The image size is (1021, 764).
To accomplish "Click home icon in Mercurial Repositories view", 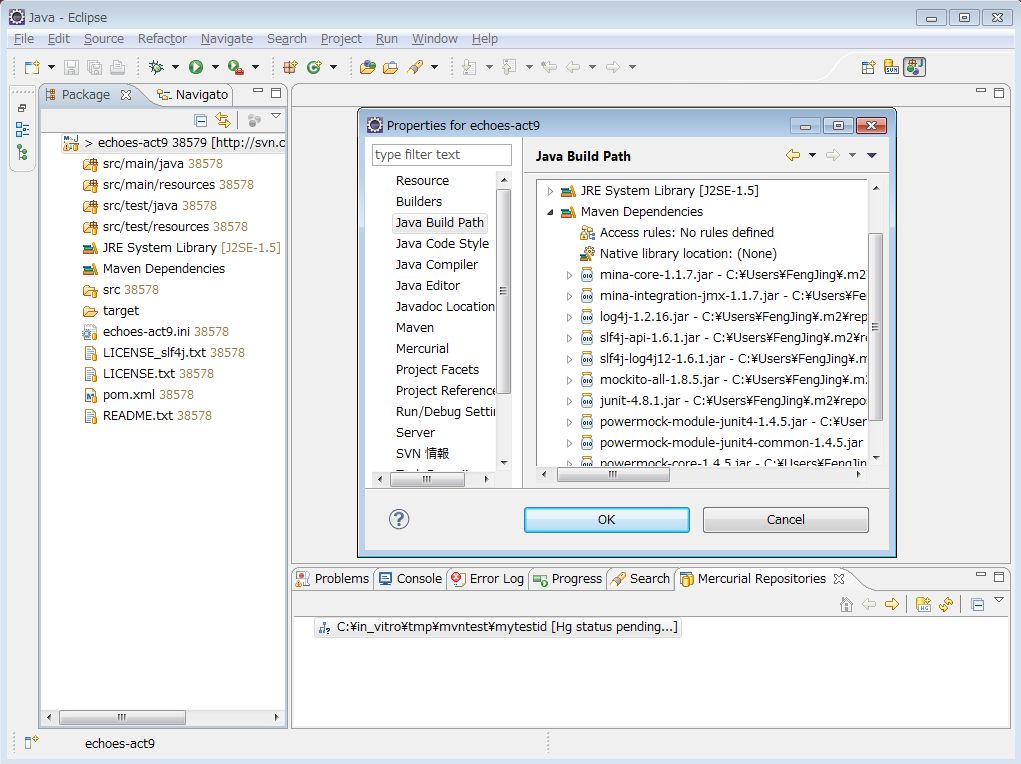I will [x=846, y=604].
